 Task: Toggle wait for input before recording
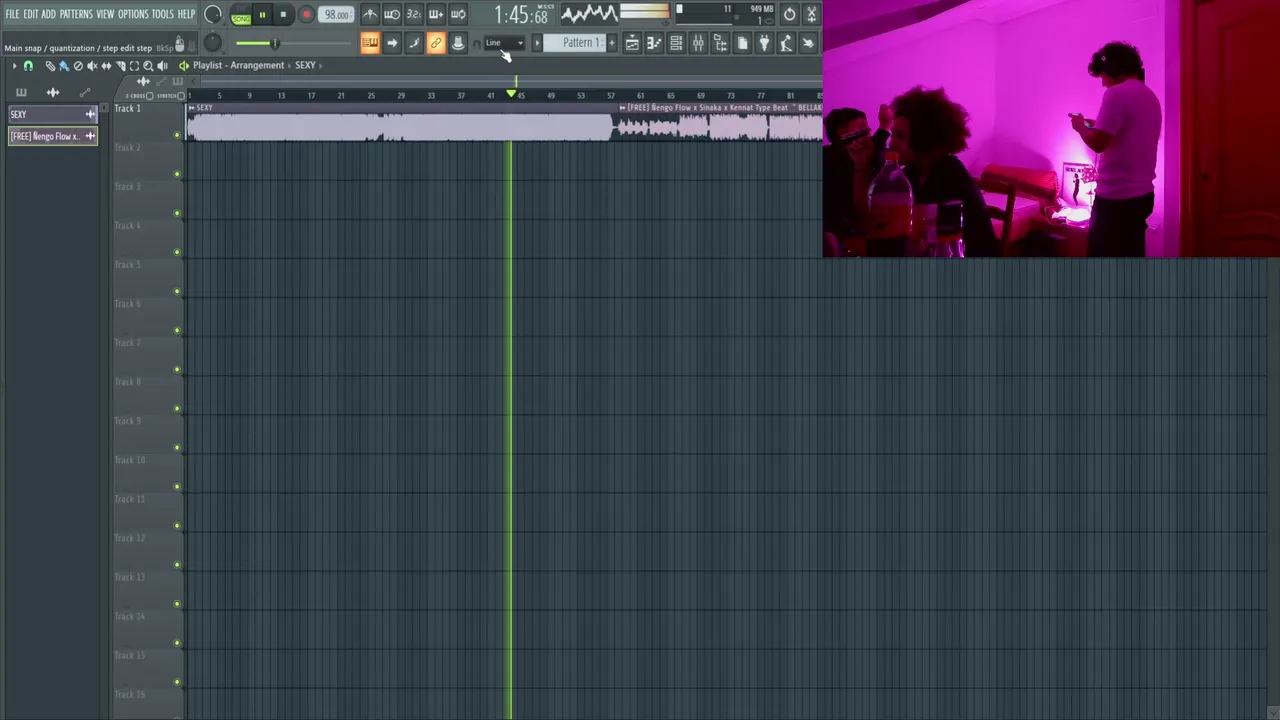[392, 14]
